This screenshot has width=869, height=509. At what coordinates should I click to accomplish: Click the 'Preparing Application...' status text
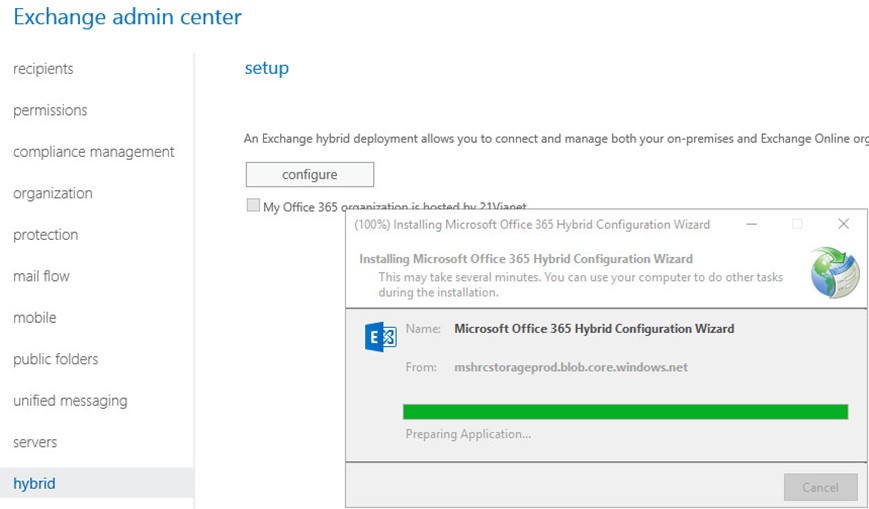point(468,434)
